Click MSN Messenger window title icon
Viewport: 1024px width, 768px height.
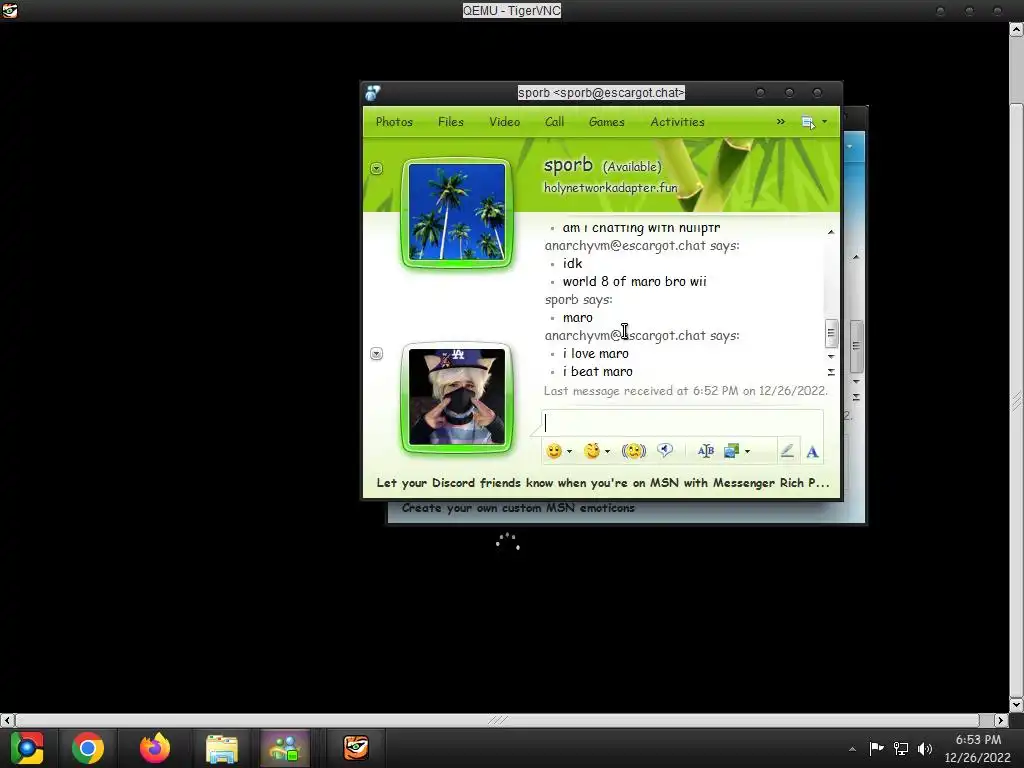[373, 93]
